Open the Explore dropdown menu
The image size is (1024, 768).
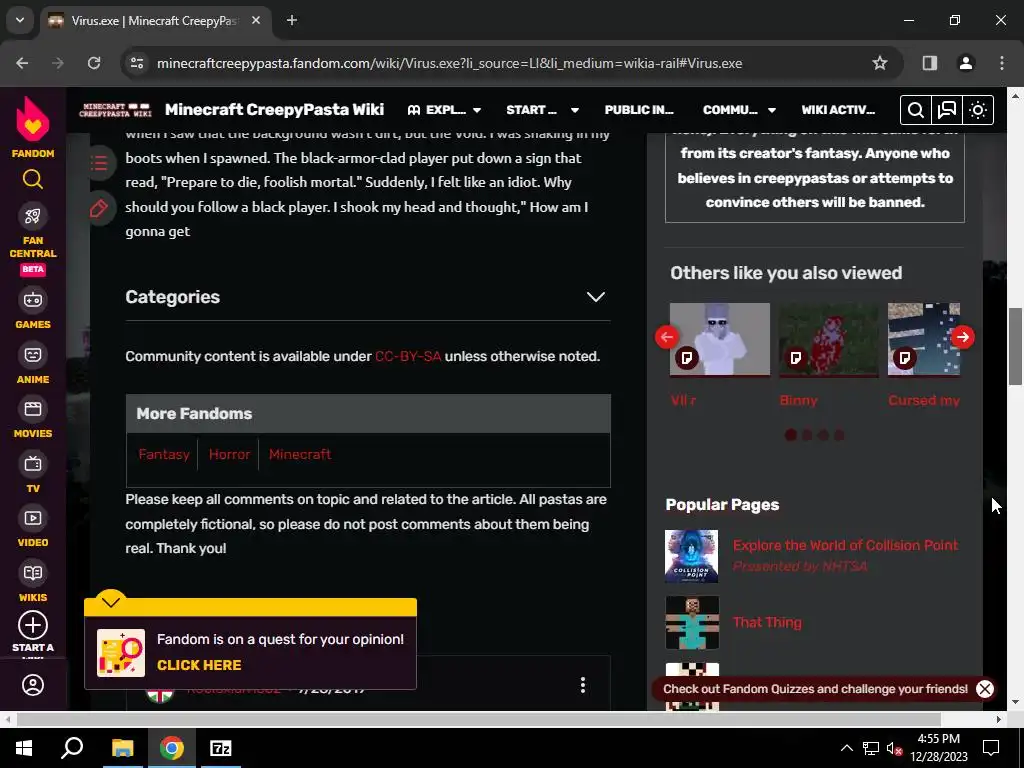444,110
